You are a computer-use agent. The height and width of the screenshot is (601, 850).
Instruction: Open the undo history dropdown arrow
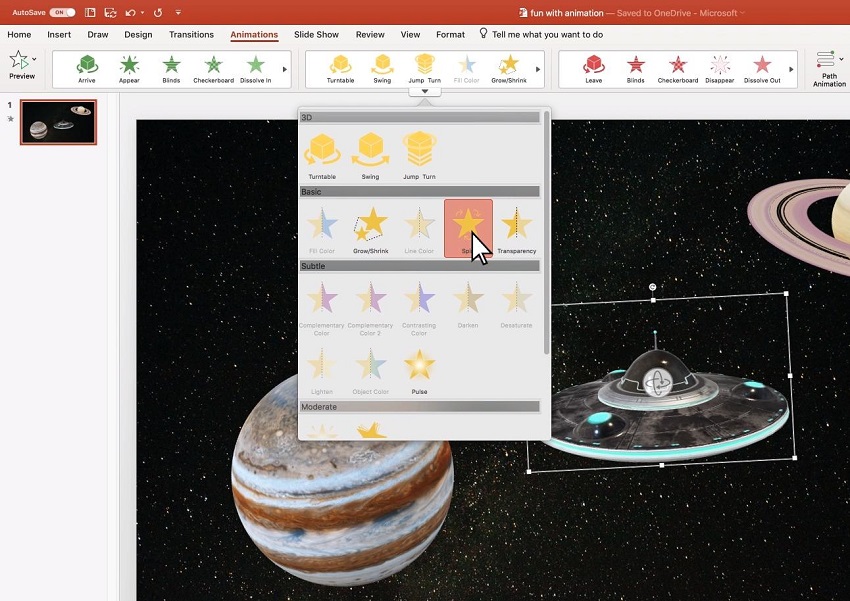point(142,13)
